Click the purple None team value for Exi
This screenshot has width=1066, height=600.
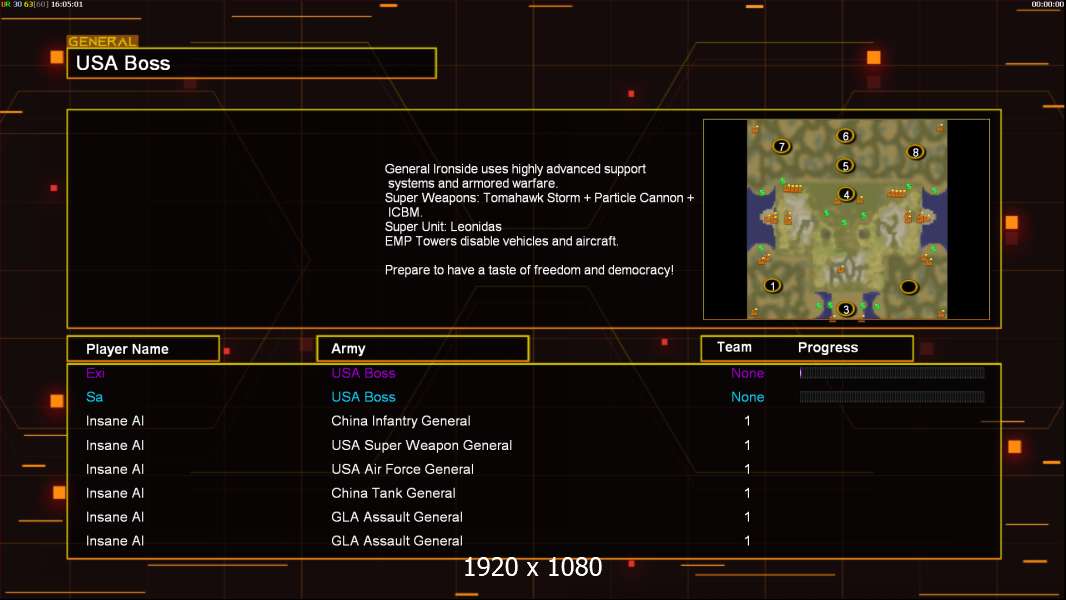[747, 373]
